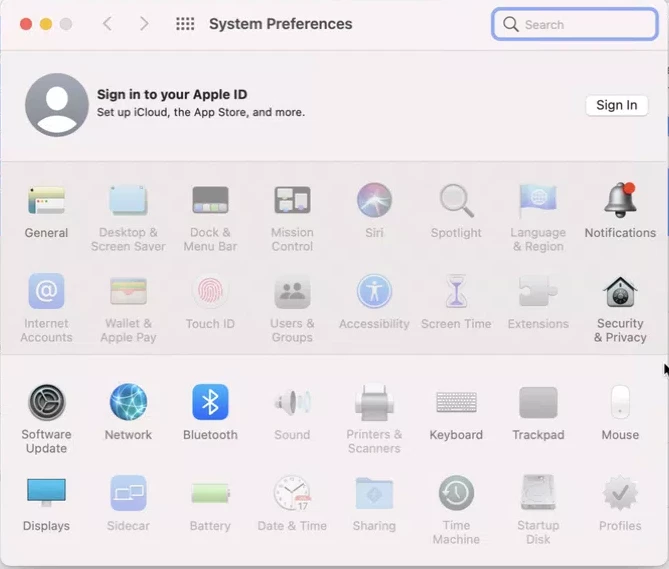Click 'Sign in to your Apple ID' heading
Screen dimensions: 669x569
pos(172,94)
